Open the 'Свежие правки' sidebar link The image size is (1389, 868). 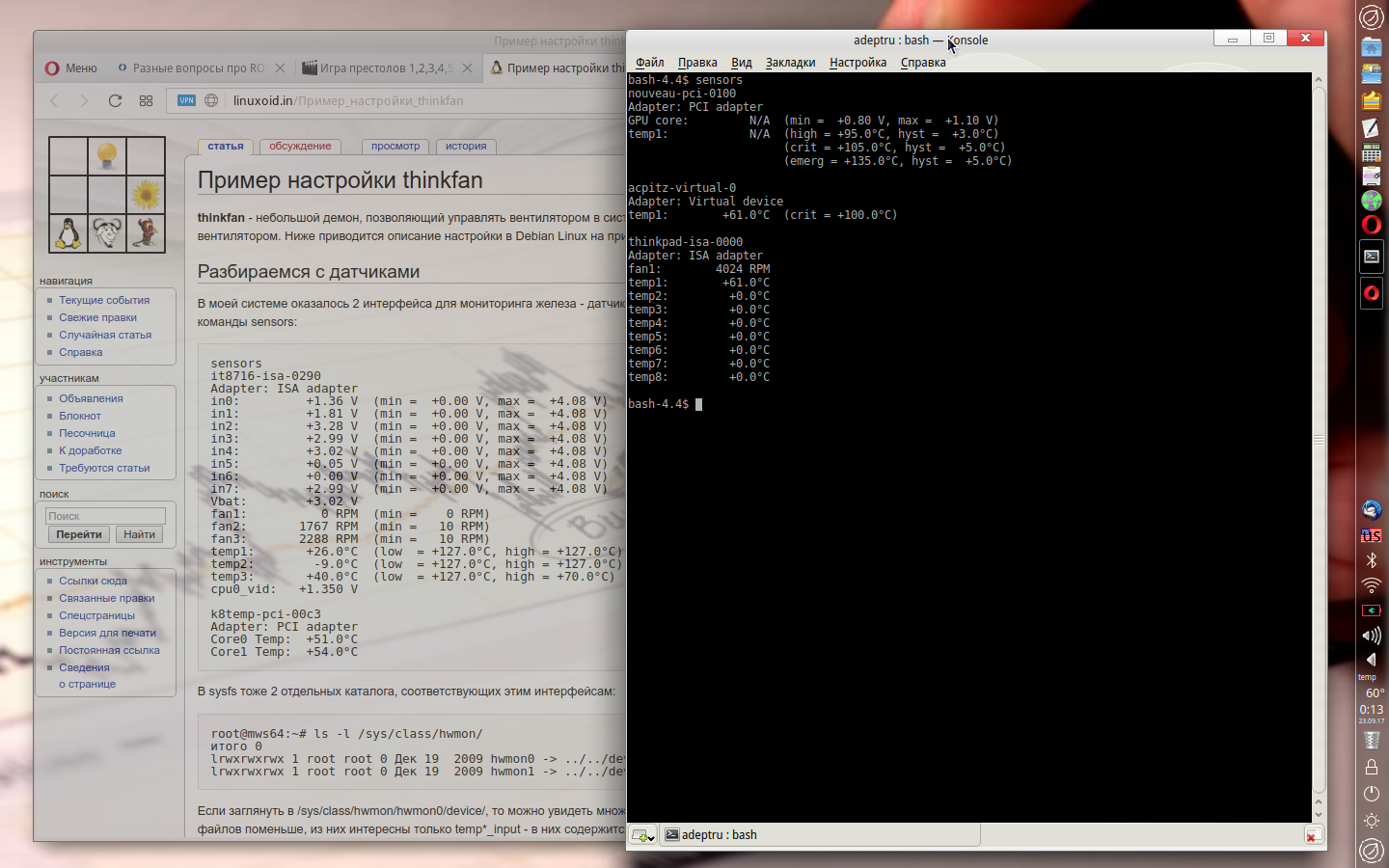coord(97,317)
